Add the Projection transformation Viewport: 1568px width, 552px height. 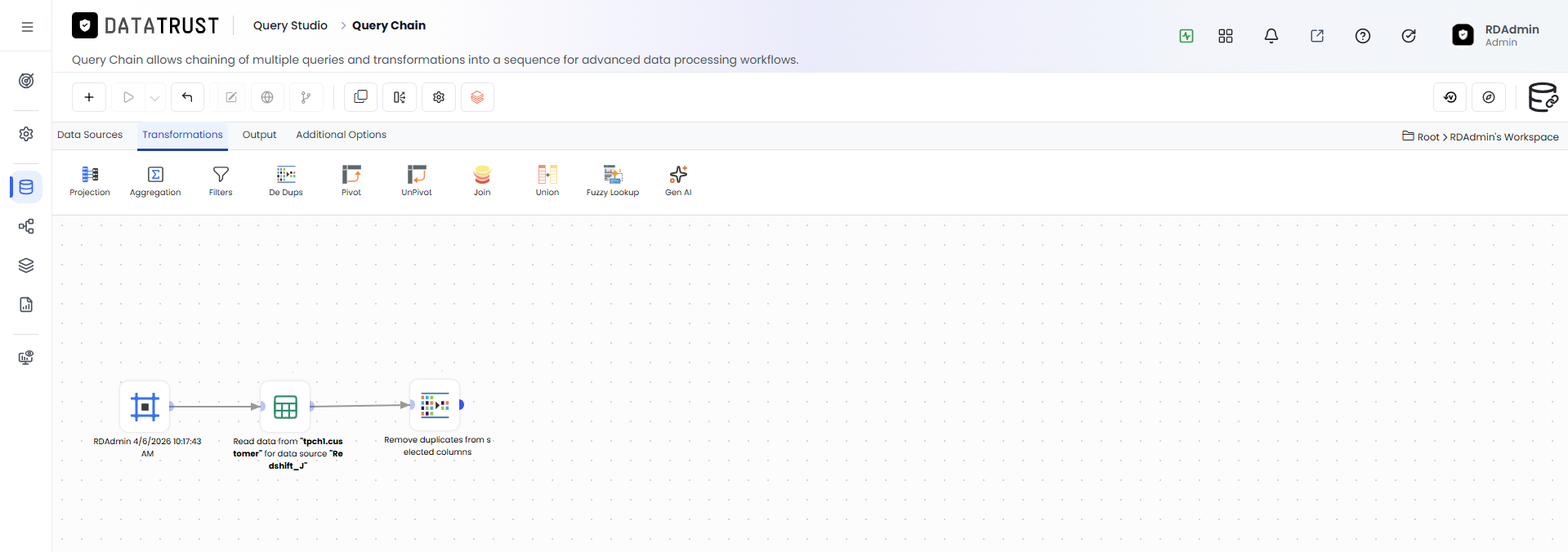[x=90, y=180]
